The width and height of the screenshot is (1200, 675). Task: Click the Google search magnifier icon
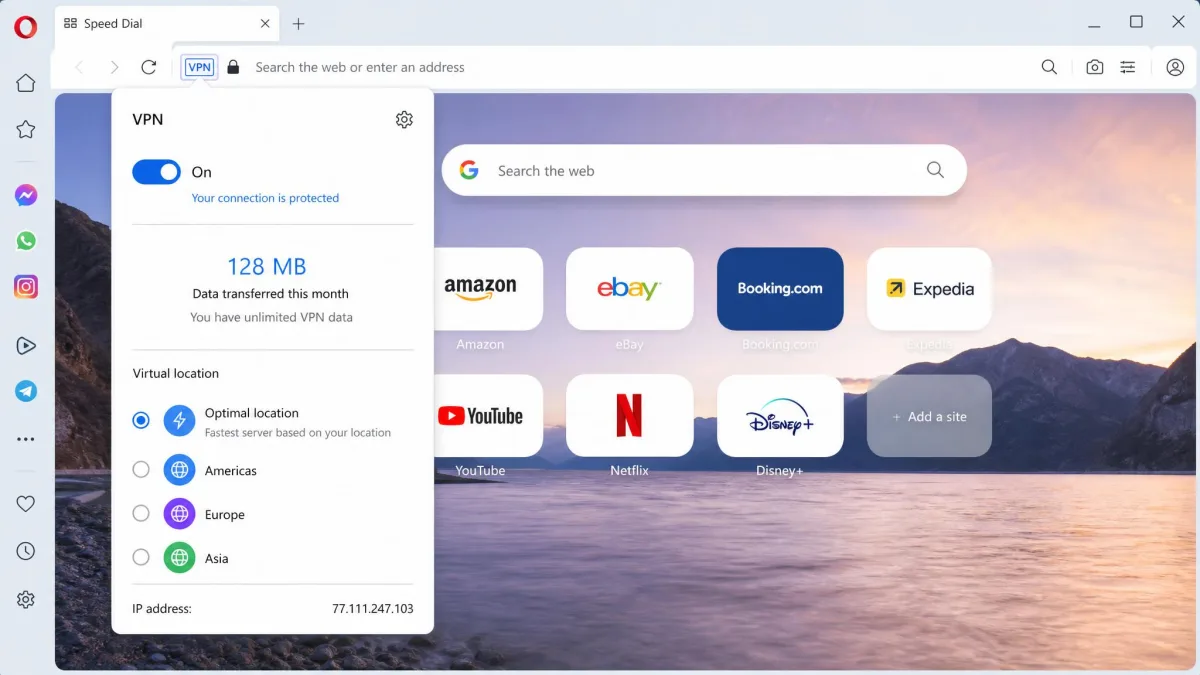(935, 170)
